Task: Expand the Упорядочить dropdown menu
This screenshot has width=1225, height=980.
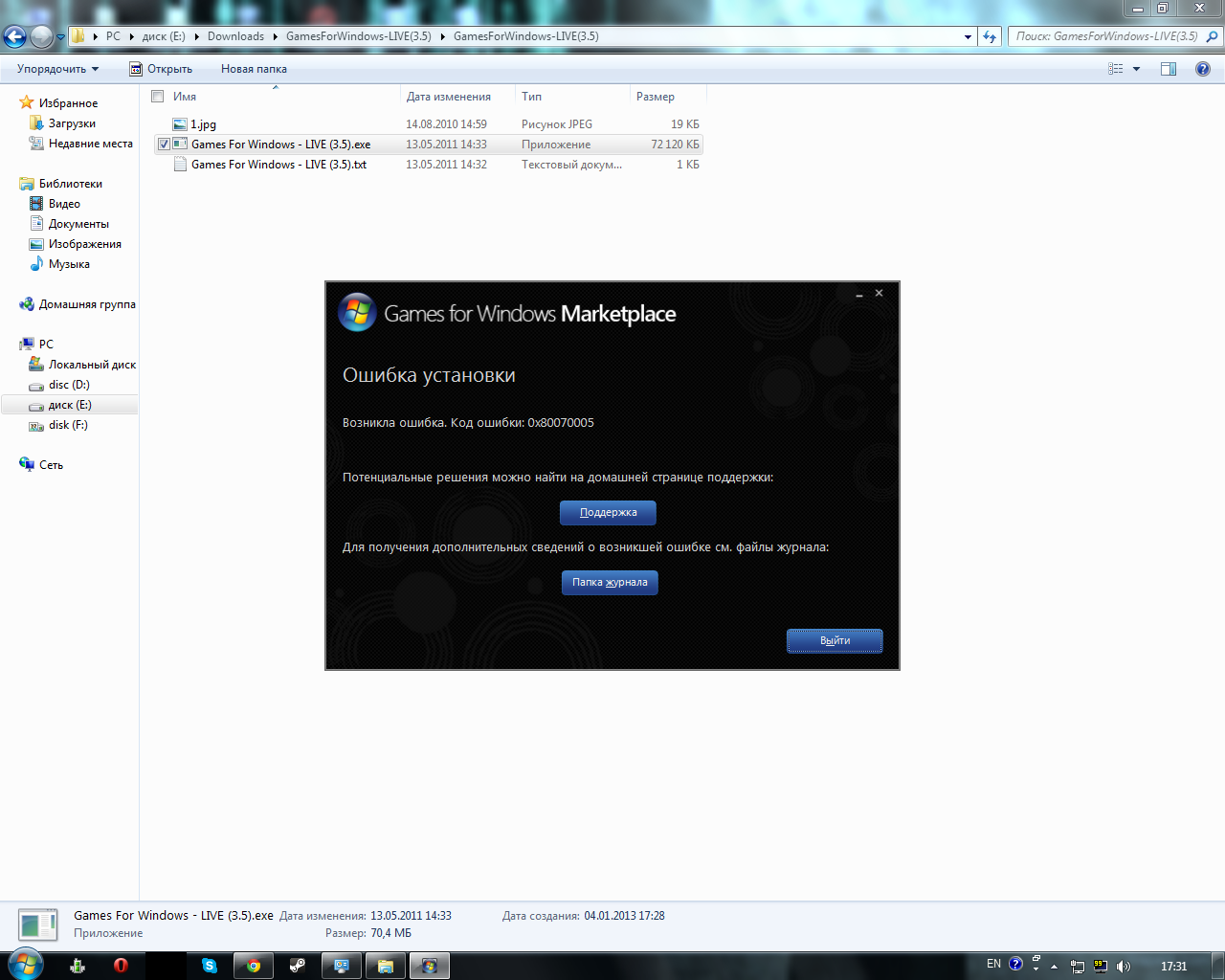Action: (57, 69)
